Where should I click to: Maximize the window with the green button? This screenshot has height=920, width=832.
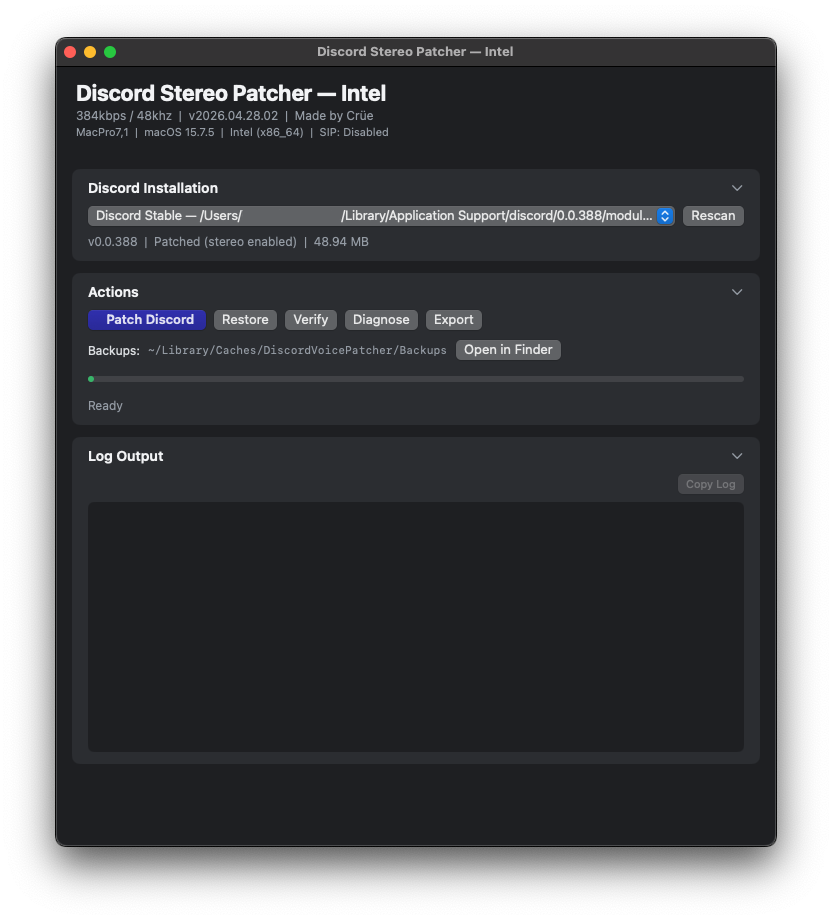coord(110,52)
